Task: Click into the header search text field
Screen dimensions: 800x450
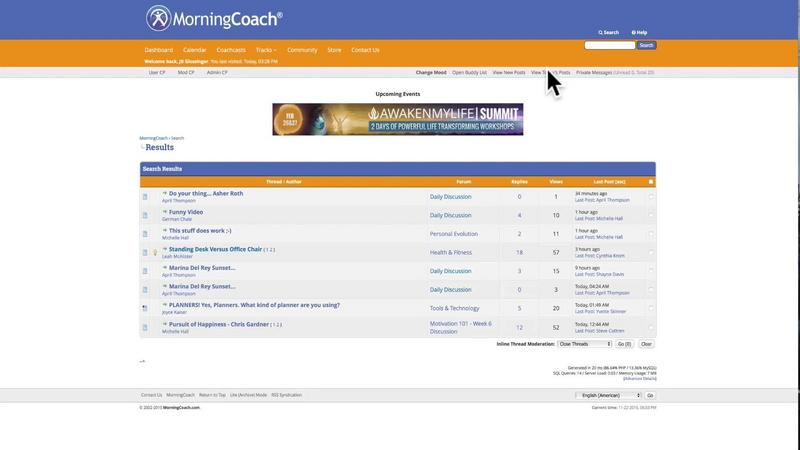Action: click(x=610, y=45)
